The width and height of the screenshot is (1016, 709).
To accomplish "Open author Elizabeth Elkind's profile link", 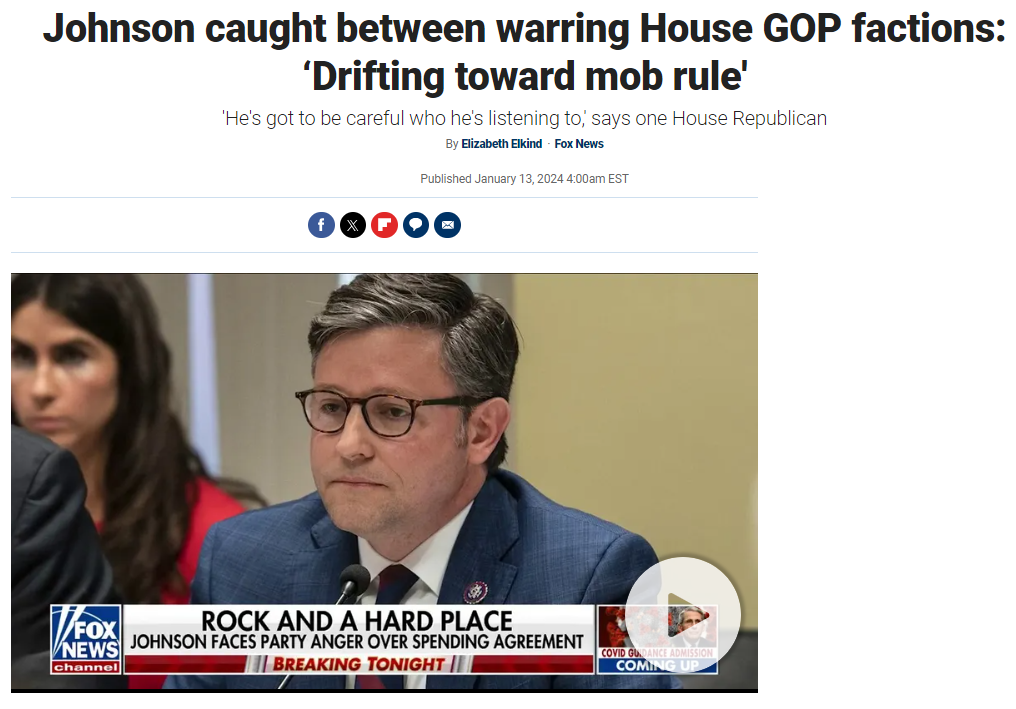I will click(x=502, y=144).
